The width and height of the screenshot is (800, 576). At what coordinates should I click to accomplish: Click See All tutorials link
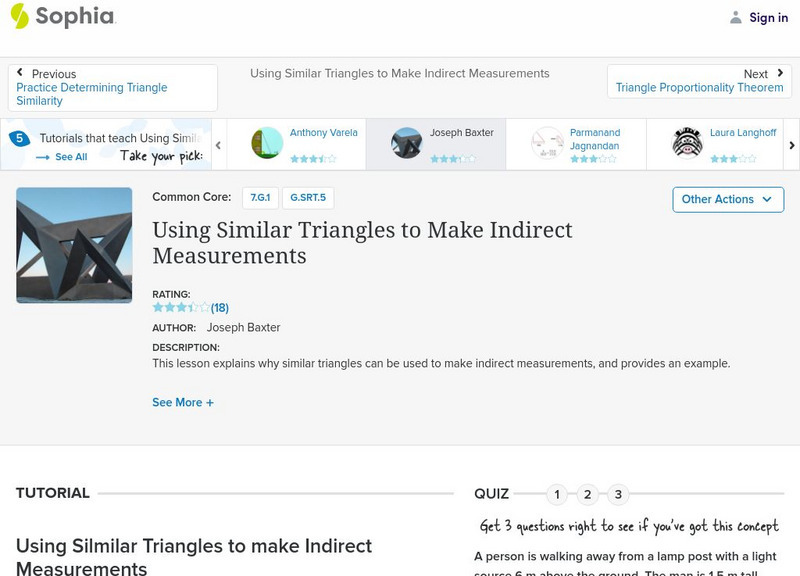click(x=62, y=157)
